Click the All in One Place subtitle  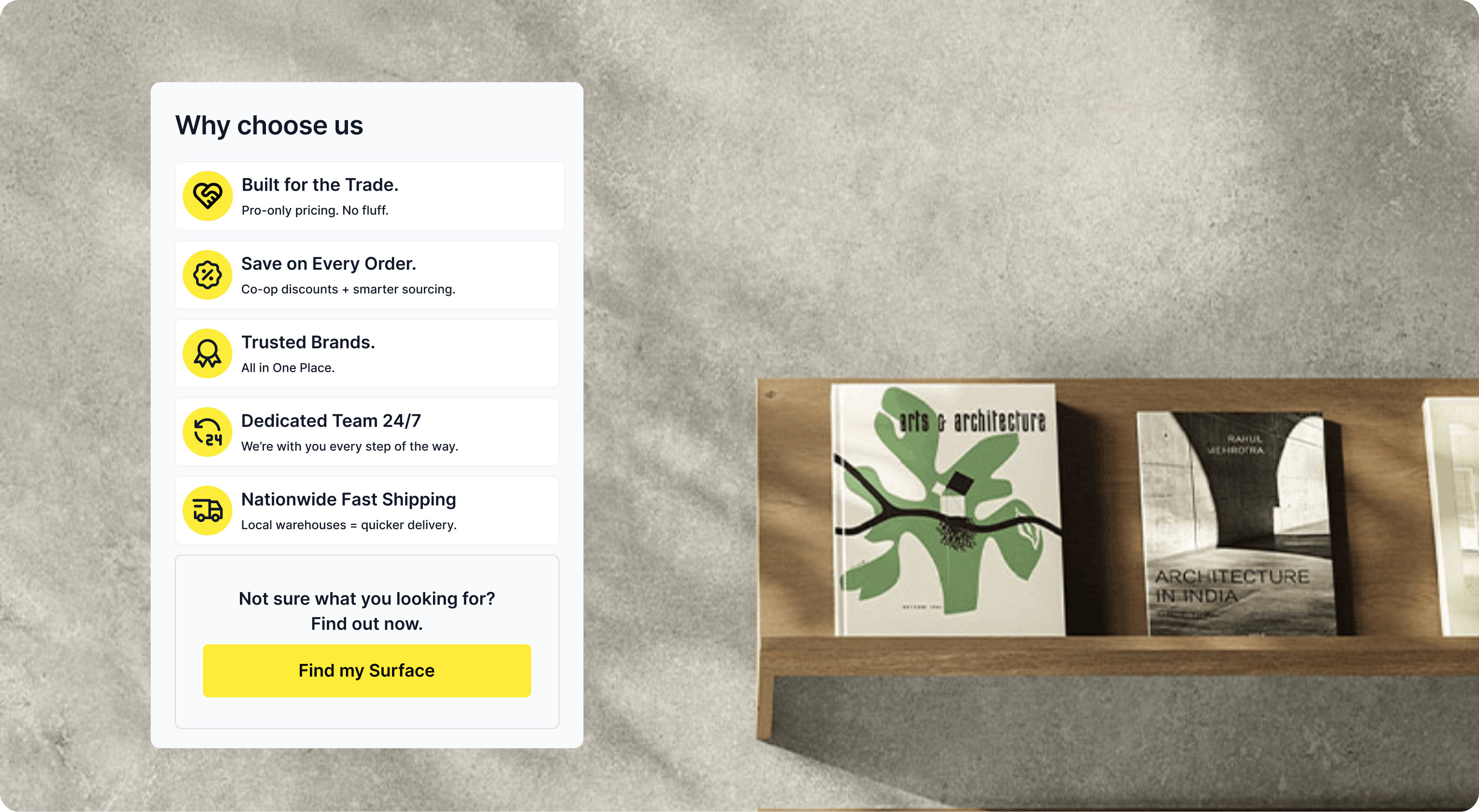pos(288,368)
